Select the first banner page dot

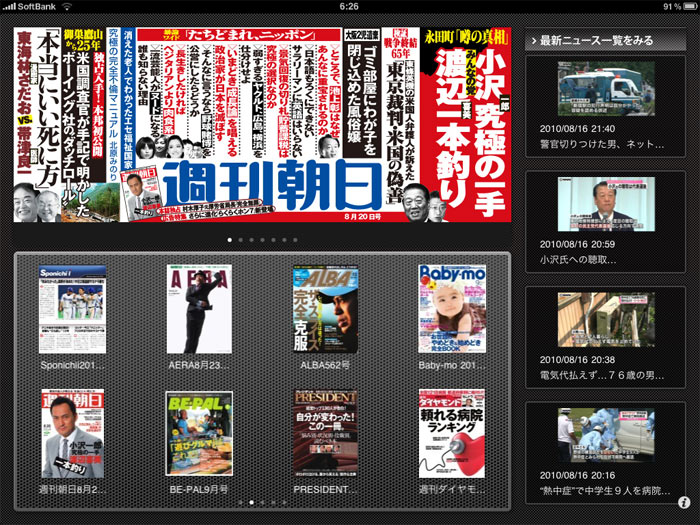click(x=229, y=240)
